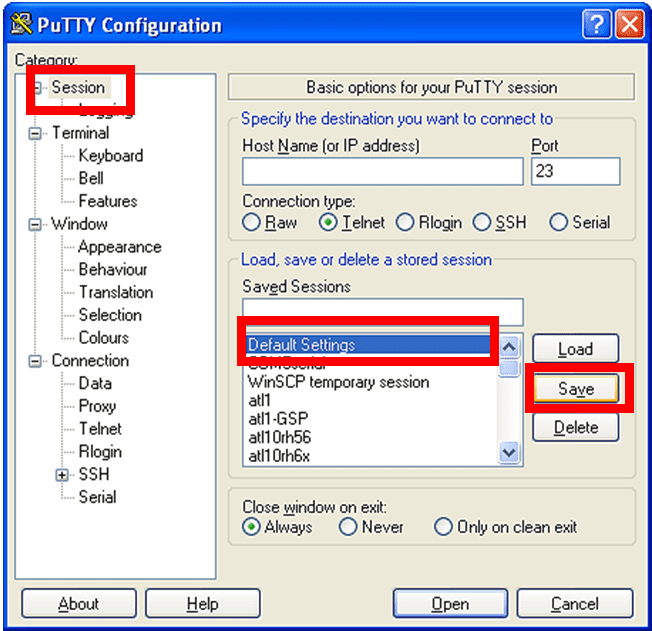The width and height of the screenshot is (652, 631).
Task: Expand the SSH tree node
Action: 63,475
